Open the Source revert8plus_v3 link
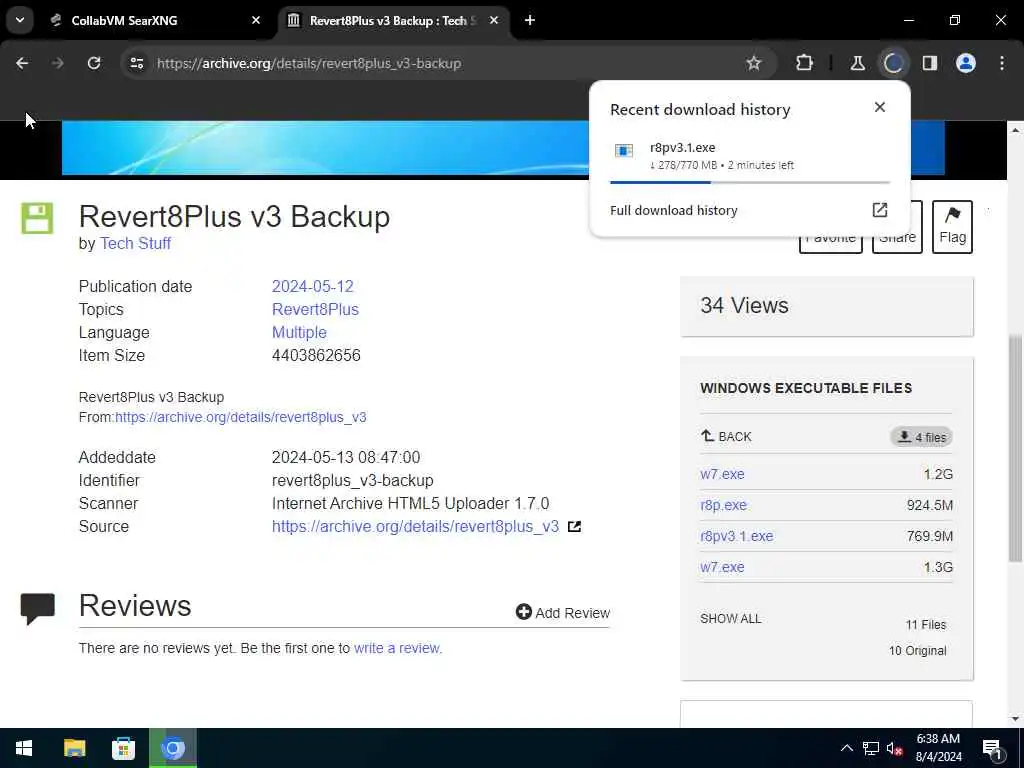 click(415, 526)
